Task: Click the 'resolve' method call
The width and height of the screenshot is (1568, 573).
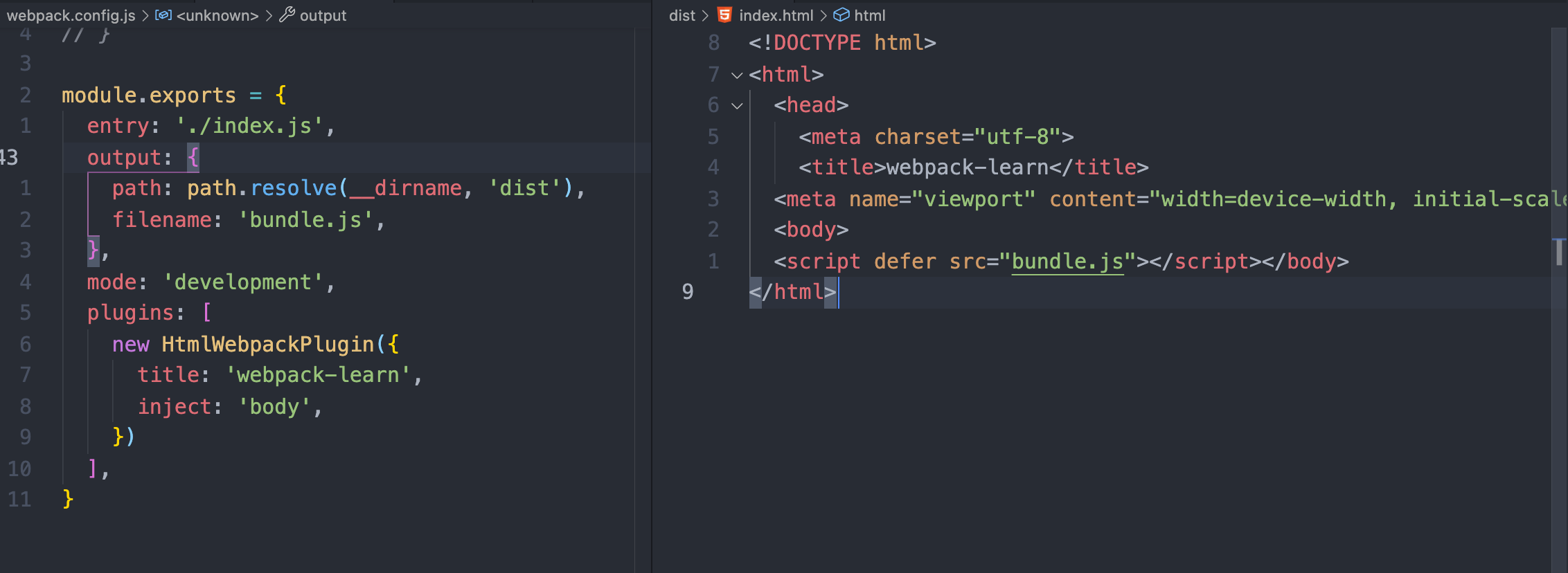Action: pyautogui.click(x=294, y=188)
